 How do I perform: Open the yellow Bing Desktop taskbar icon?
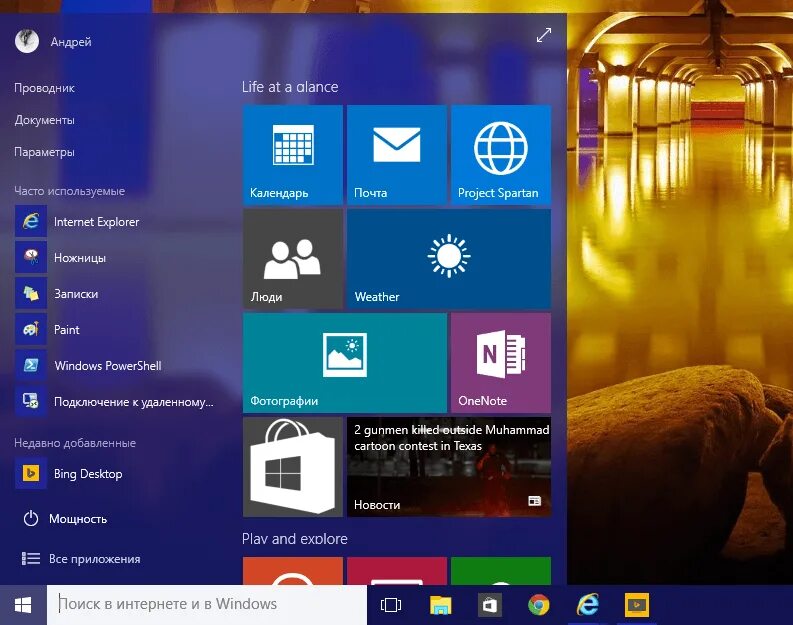point(637,605)
